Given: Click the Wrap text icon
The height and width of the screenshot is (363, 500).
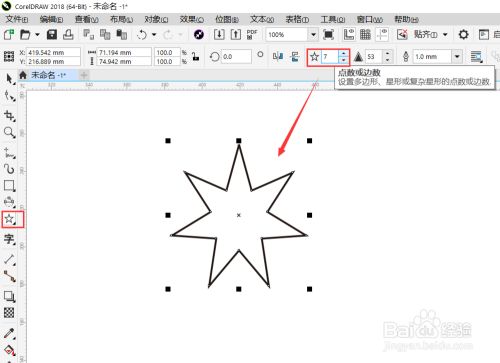Looking at the screenshot, I should (x=477, y=57).
